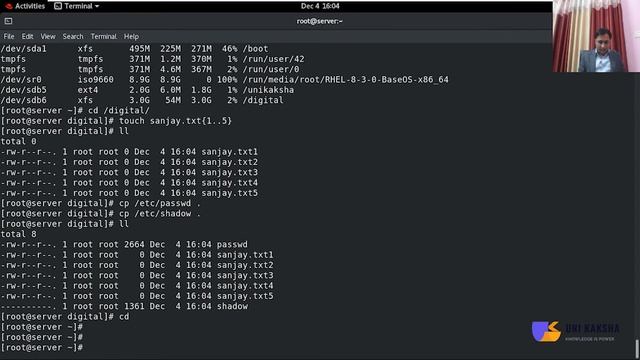This screenshot has height=360, width=640.
Task: Click sanjay.txt3 in the first listing
Action: click(x=229, y=172)
